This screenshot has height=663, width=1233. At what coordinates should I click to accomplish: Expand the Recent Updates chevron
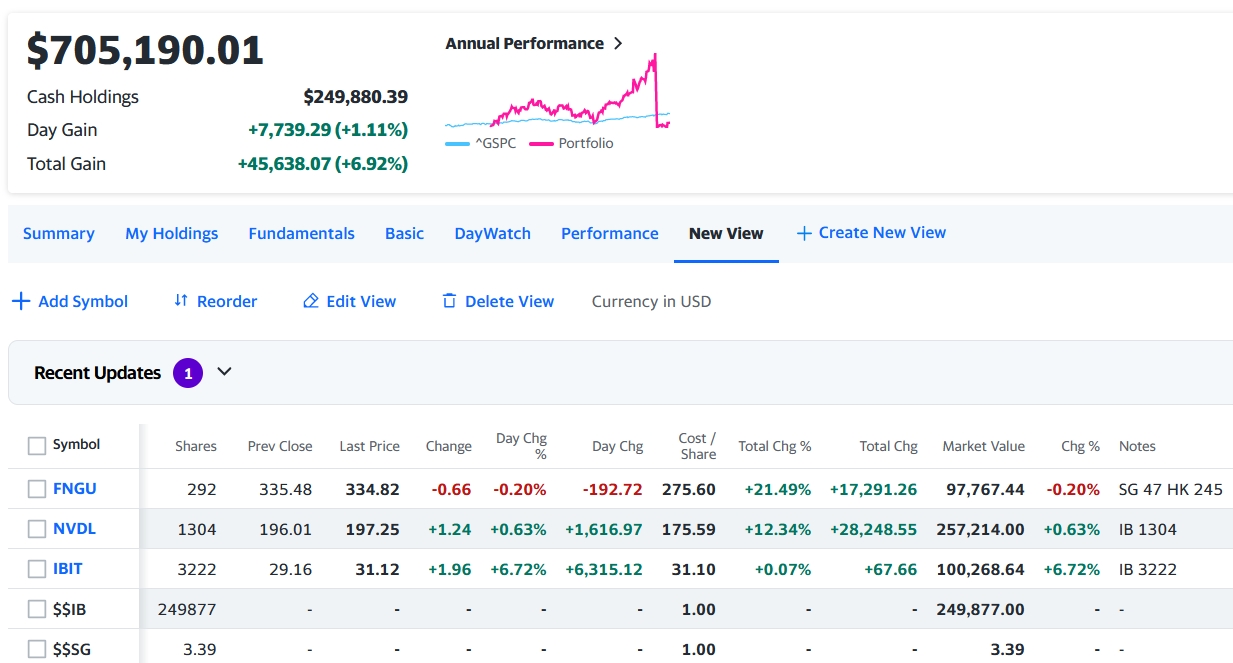(x=225, y=372)
